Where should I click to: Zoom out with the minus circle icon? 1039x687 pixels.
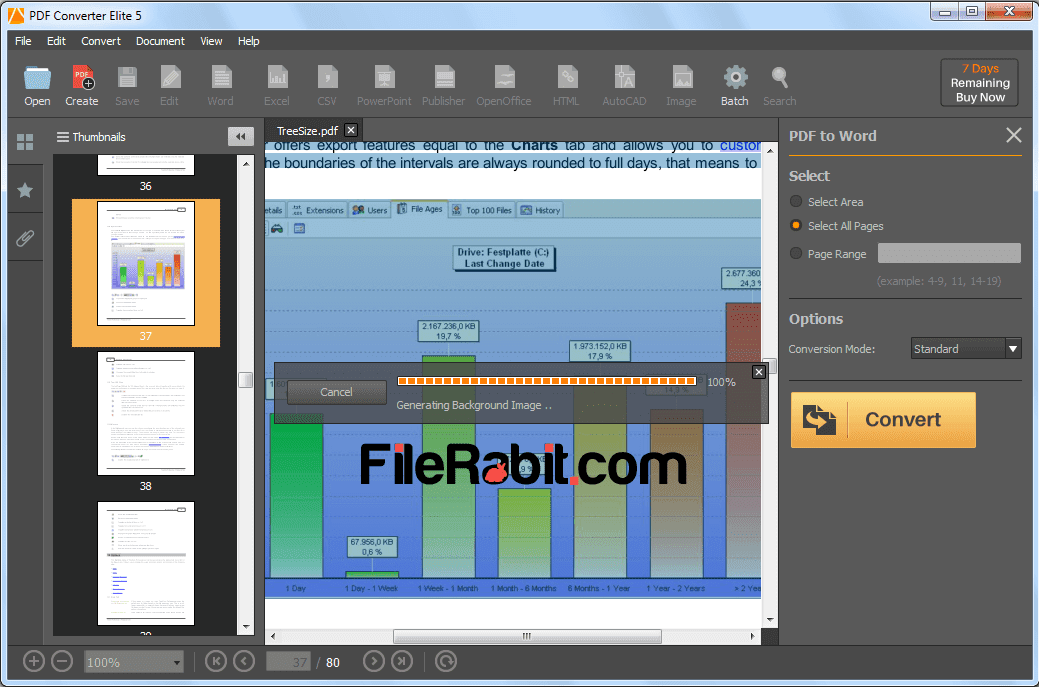62,661
